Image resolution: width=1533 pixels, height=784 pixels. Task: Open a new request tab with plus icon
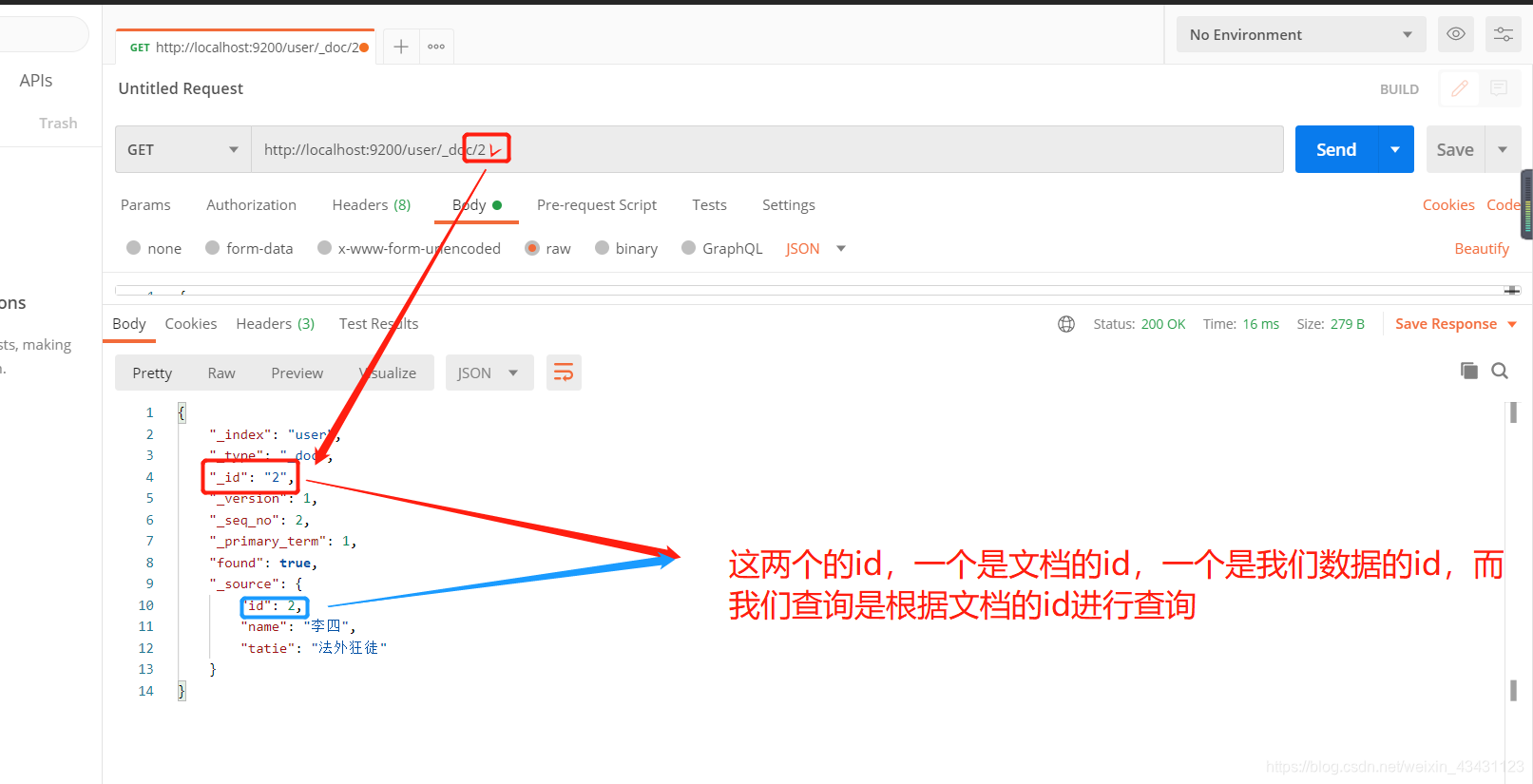pos(401,47)
